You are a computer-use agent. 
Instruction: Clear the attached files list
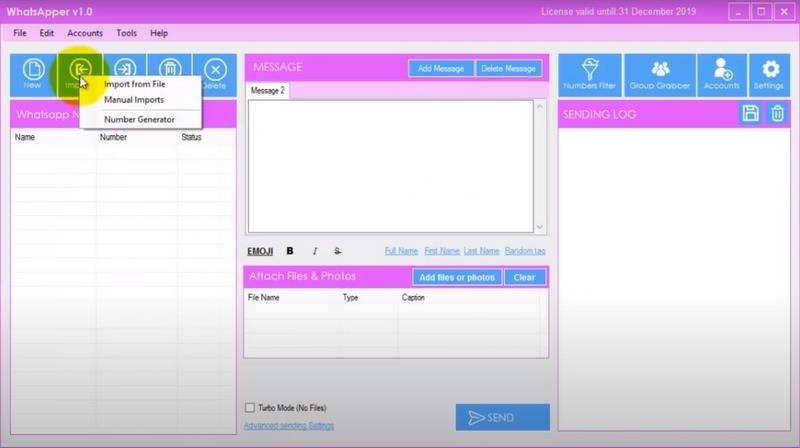524,278
